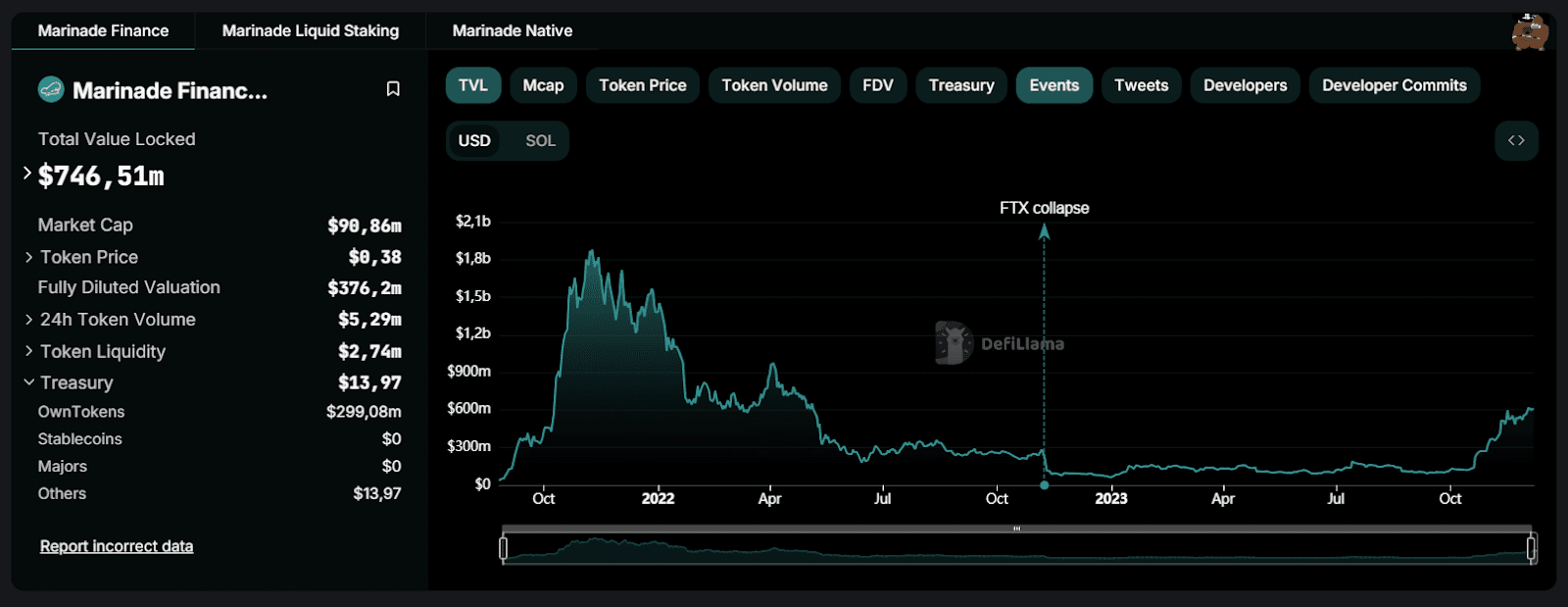Click left handle of chart range slider
Screen dimensions: 1568x607
click(x=504, y=547)
